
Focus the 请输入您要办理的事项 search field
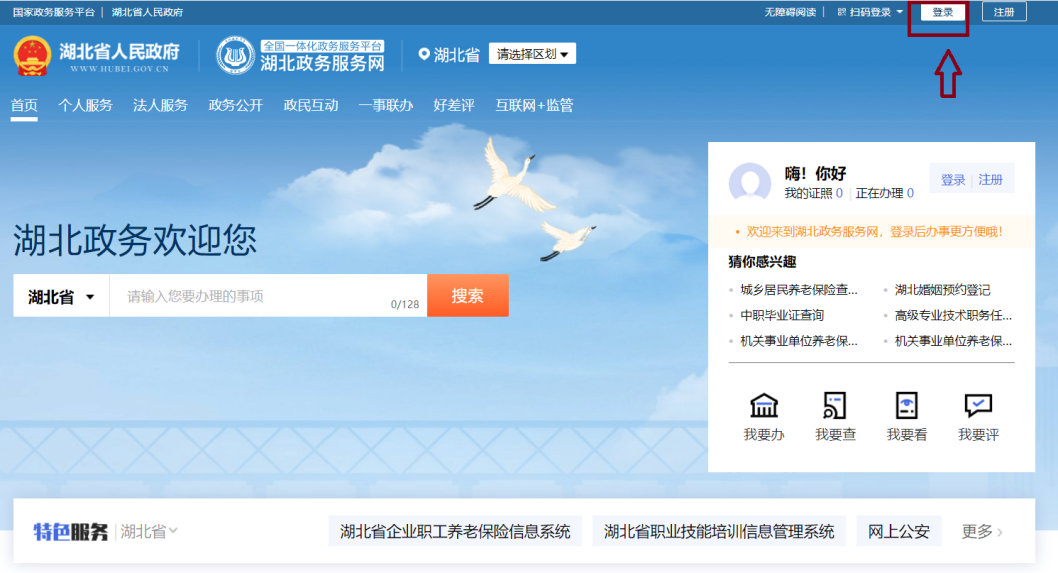click(x=269, y=296)
